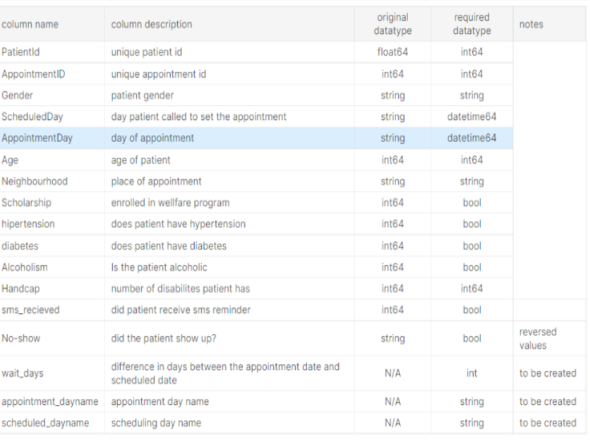Select the hipertension row name

coord(28,224)
